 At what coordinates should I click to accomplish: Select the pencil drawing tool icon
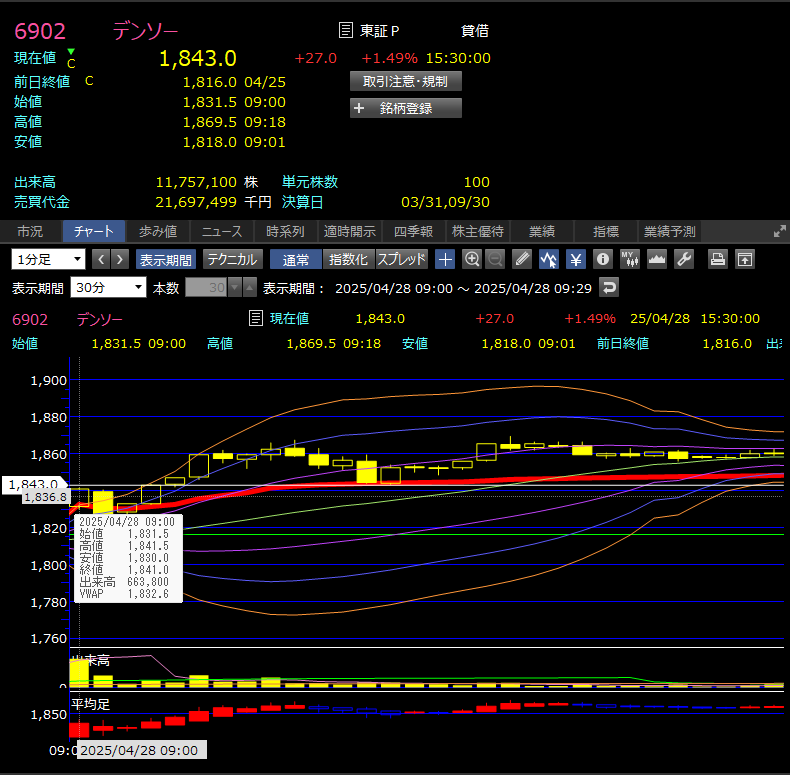click(x=522, y=259)
